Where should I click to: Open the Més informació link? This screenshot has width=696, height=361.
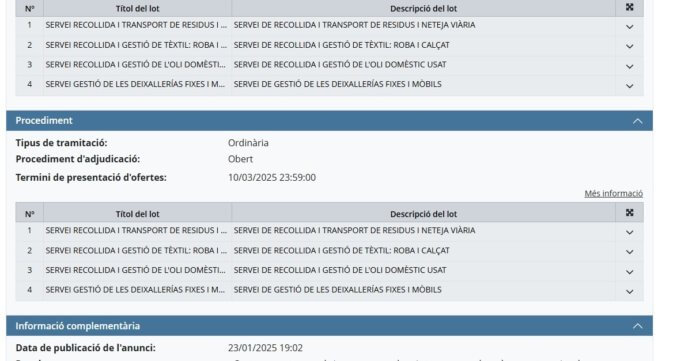(x=613, y=194)
